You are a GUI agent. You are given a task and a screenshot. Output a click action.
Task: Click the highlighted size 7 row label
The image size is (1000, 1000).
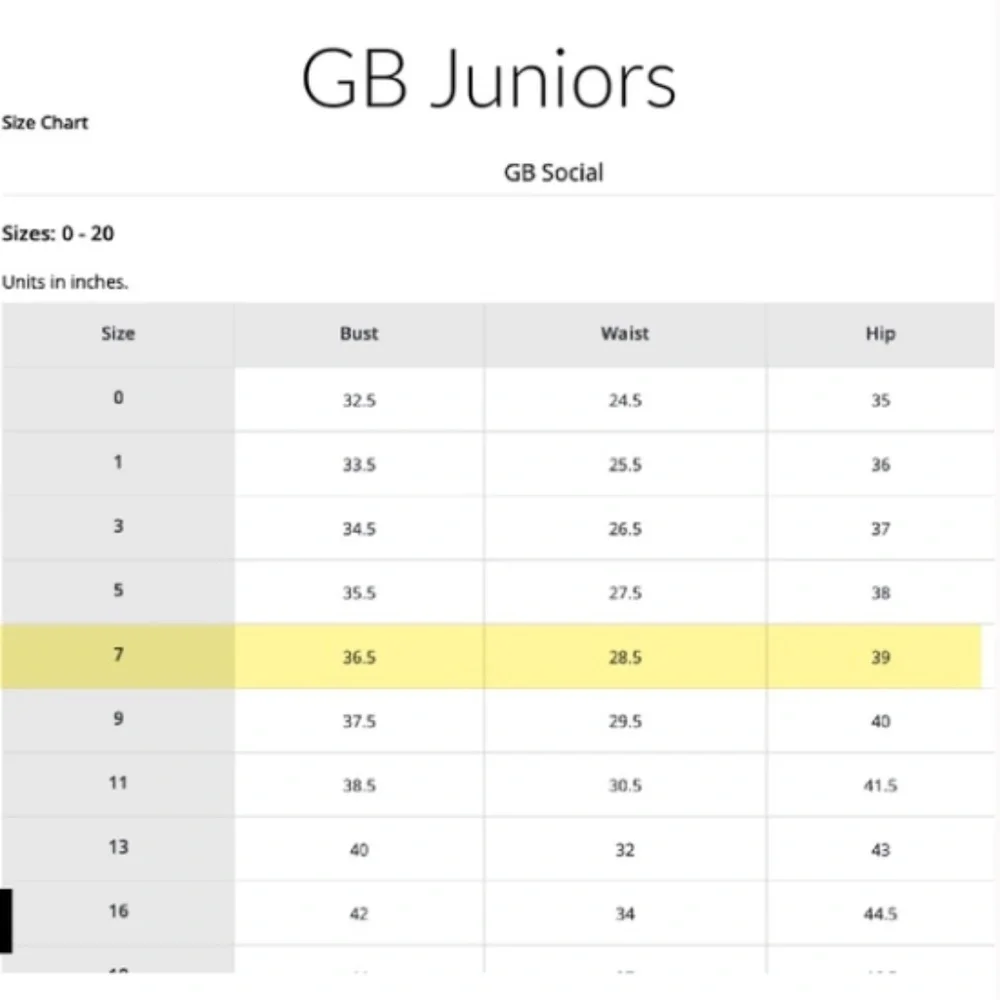118,655
